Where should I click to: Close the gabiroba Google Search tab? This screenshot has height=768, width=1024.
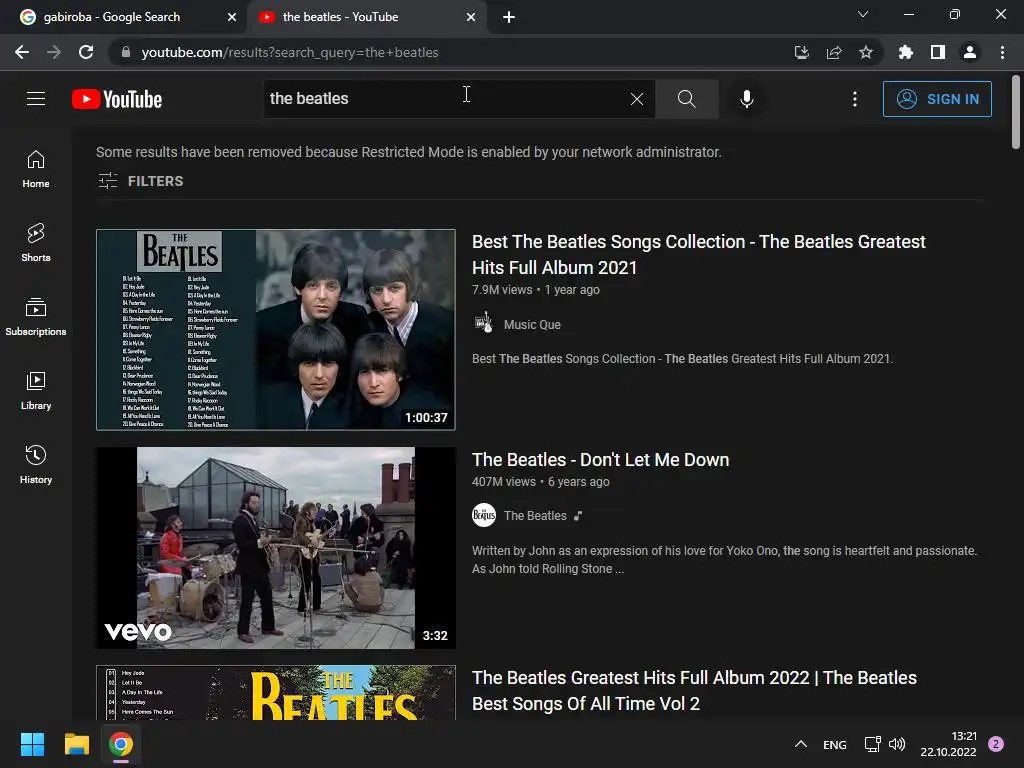coord(232,17)
